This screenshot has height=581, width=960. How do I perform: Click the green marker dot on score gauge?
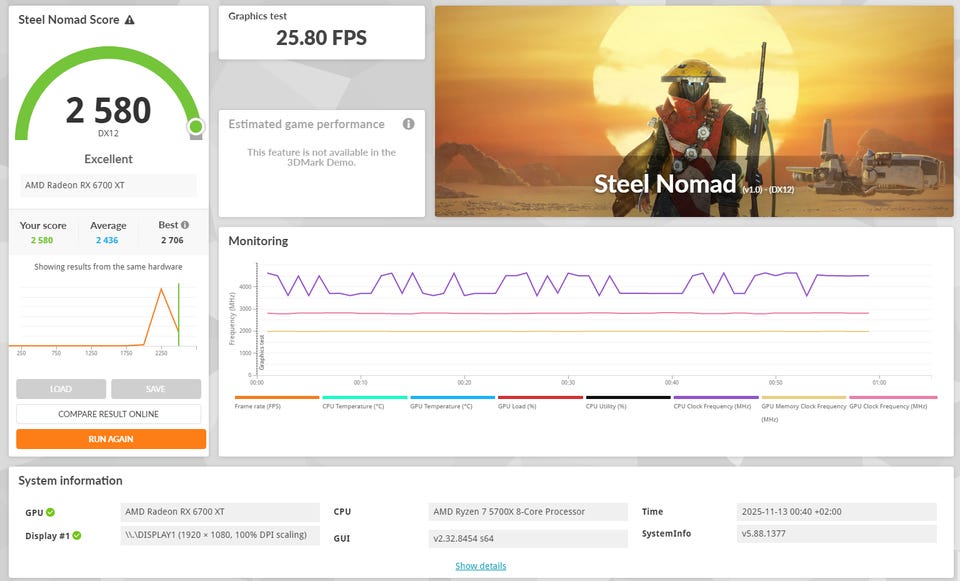[x=196, y=126]
